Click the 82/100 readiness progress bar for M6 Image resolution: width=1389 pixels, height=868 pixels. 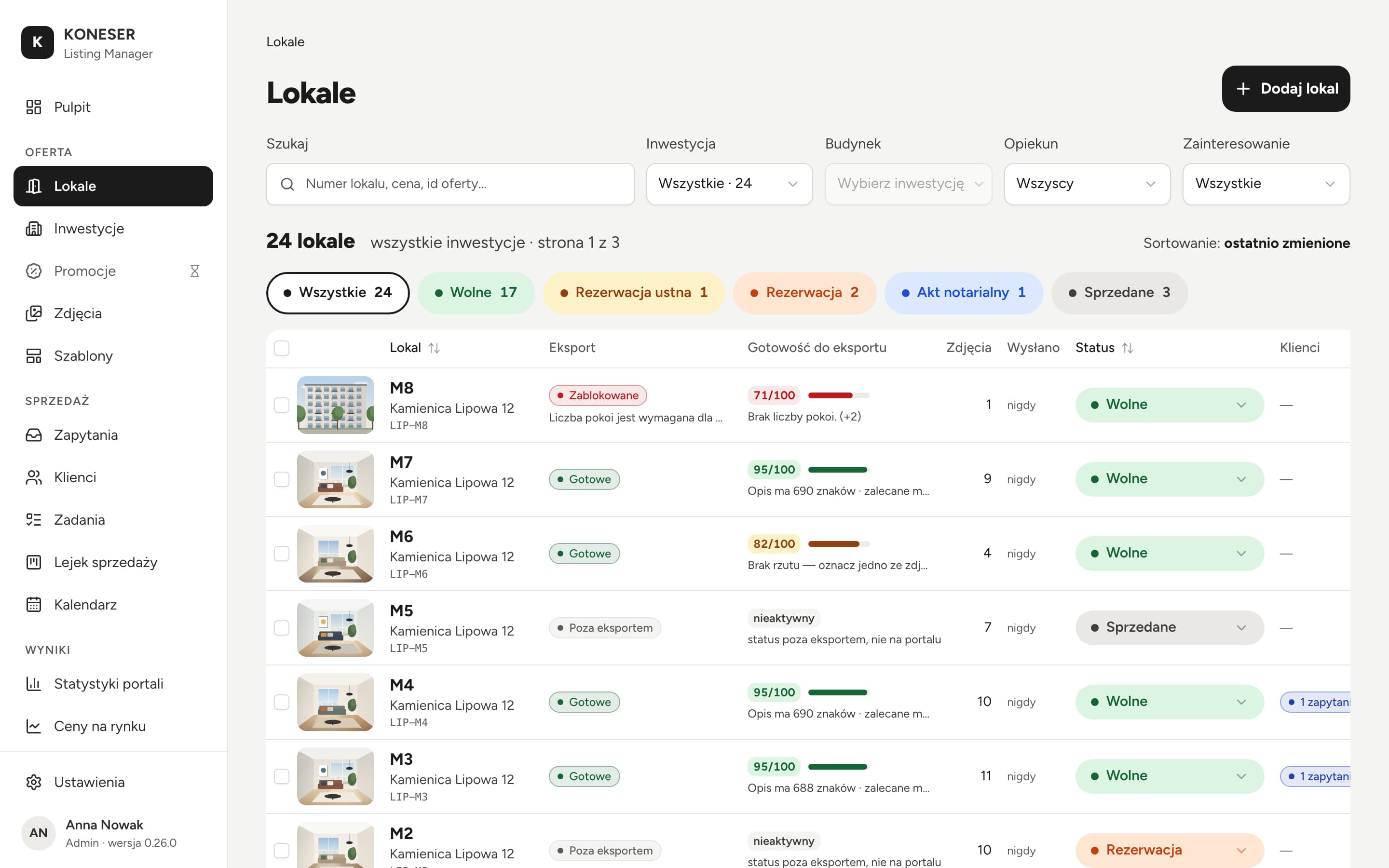839,544
